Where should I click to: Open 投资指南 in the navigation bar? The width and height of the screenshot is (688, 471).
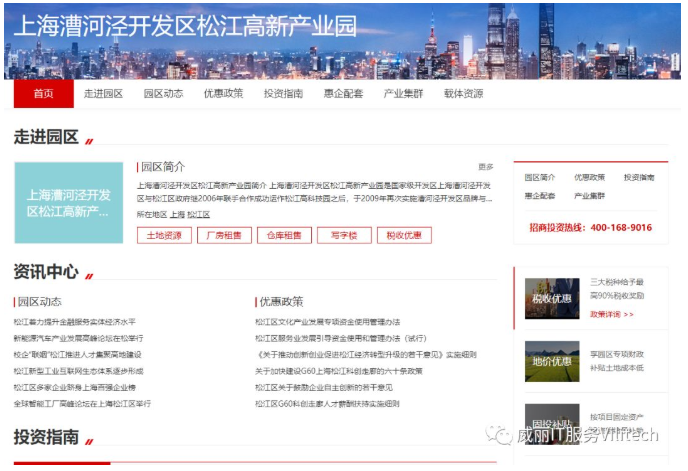pyautogui.click(x=283, y=93)
